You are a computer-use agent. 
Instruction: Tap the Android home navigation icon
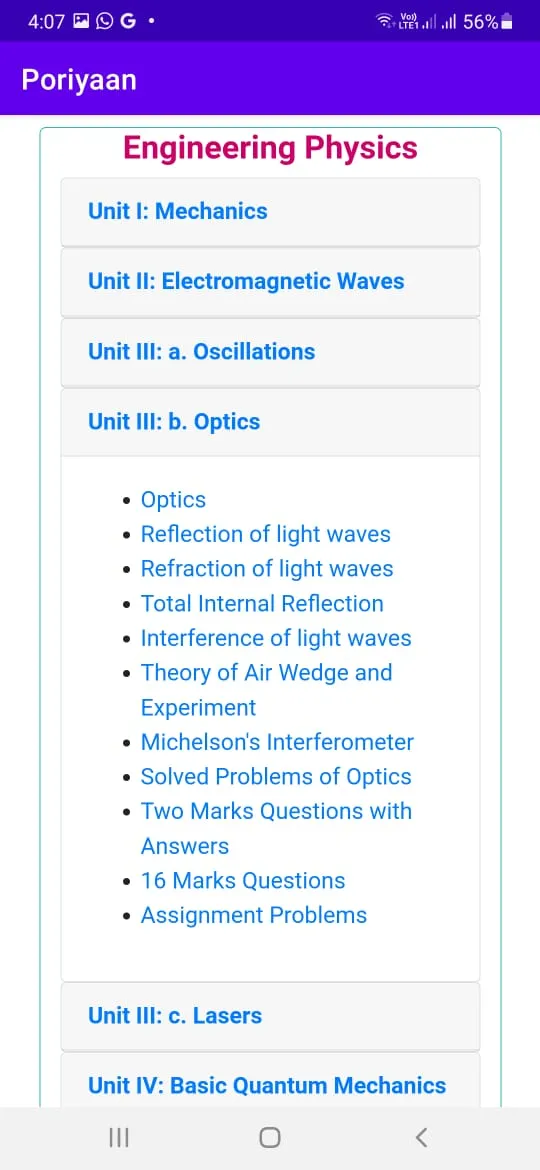[x=269, y=1137]
